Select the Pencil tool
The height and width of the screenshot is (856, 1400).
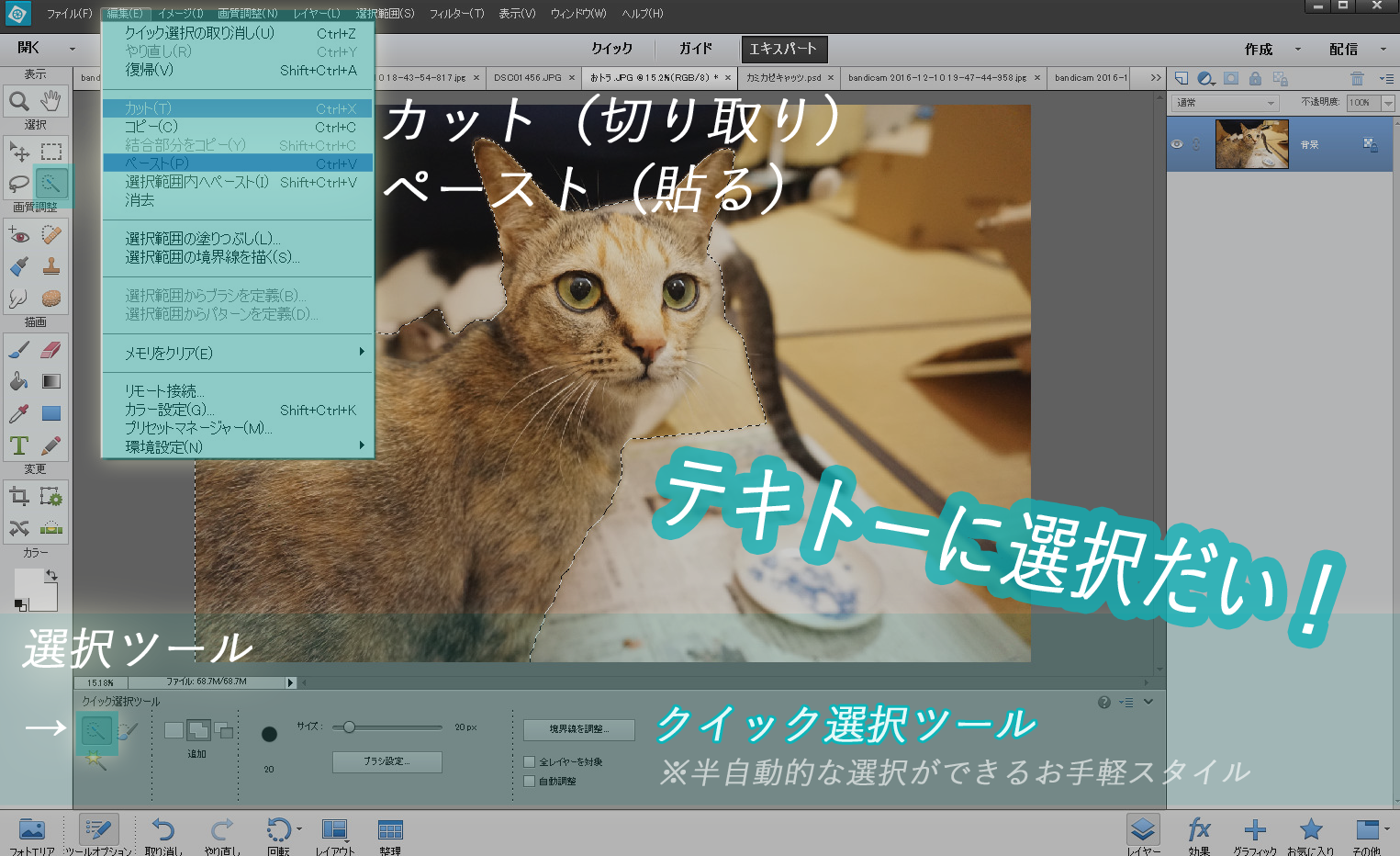pos(51,445)
